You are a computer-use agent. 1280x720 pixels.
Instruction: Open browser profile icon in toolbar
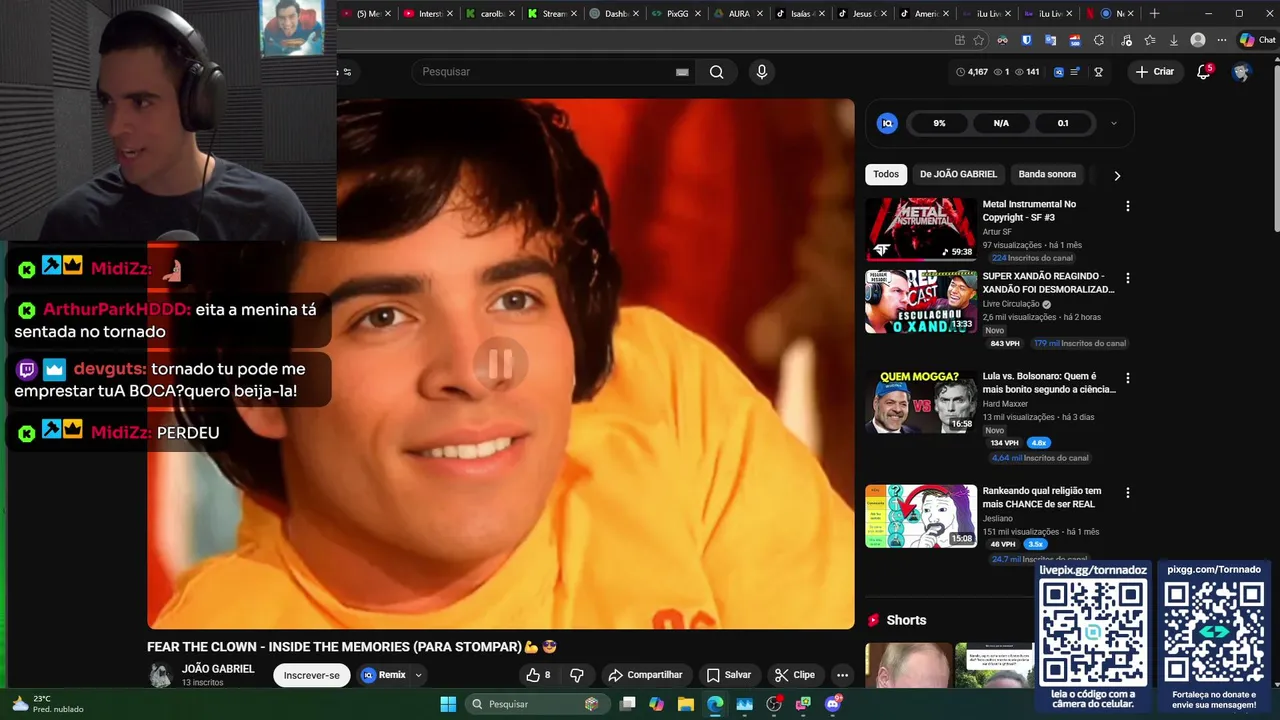(1198, 40)
